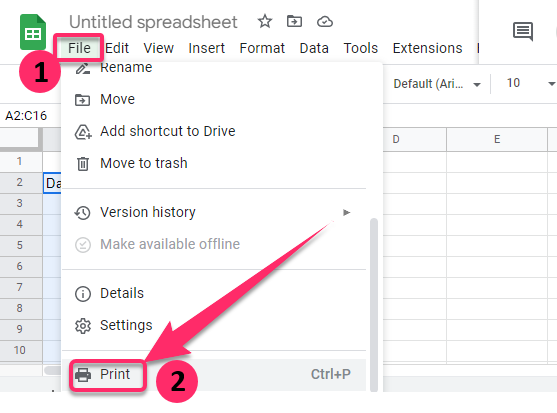Click the Settings gear icon
The height and width of the screenshot is (413, 557).
[x=83, y=326]
